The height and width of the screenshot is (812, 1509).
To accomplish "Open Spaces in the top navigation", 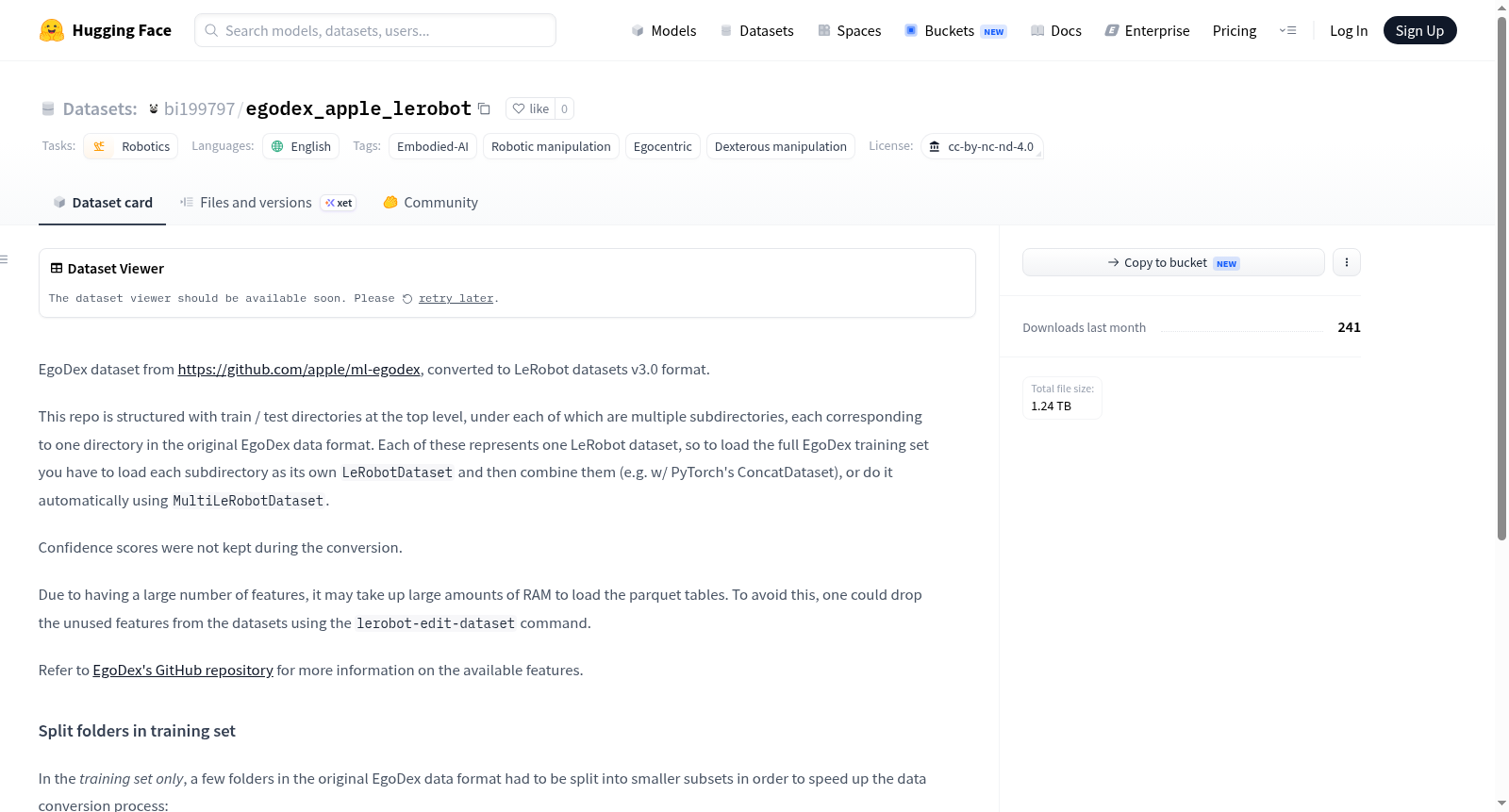I will [x=850, y=30].
